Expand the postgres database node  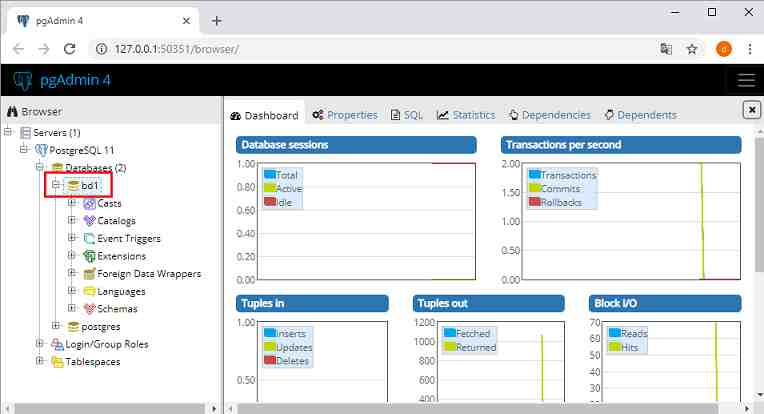click(x=56, y=326)
